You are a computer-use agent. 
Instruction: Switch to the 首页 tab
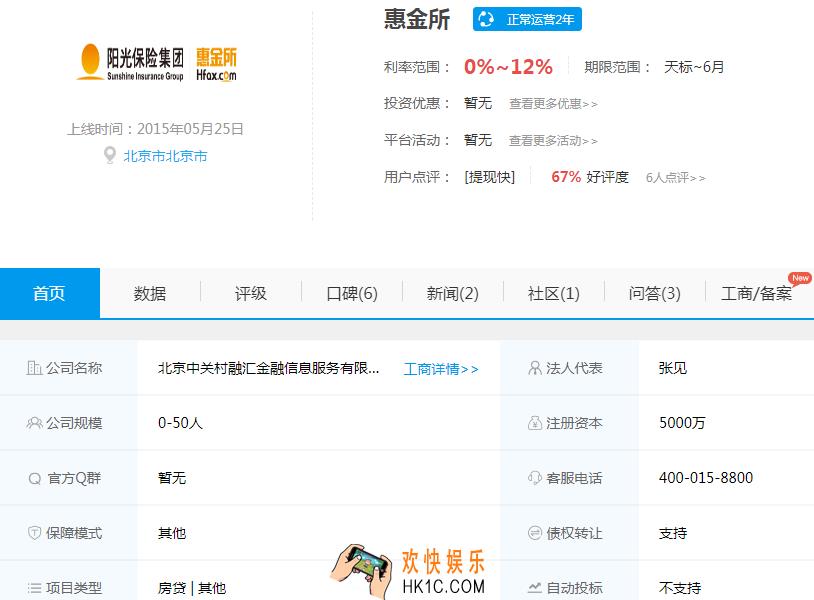[49, 293]
